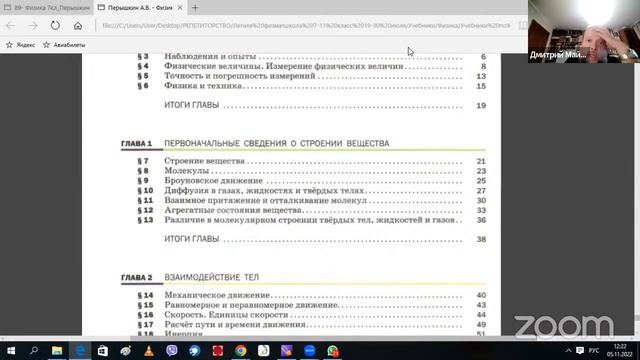Go back using the browser back arrow
Viewport: 640px width, 360px height.
tap(11, 26)
